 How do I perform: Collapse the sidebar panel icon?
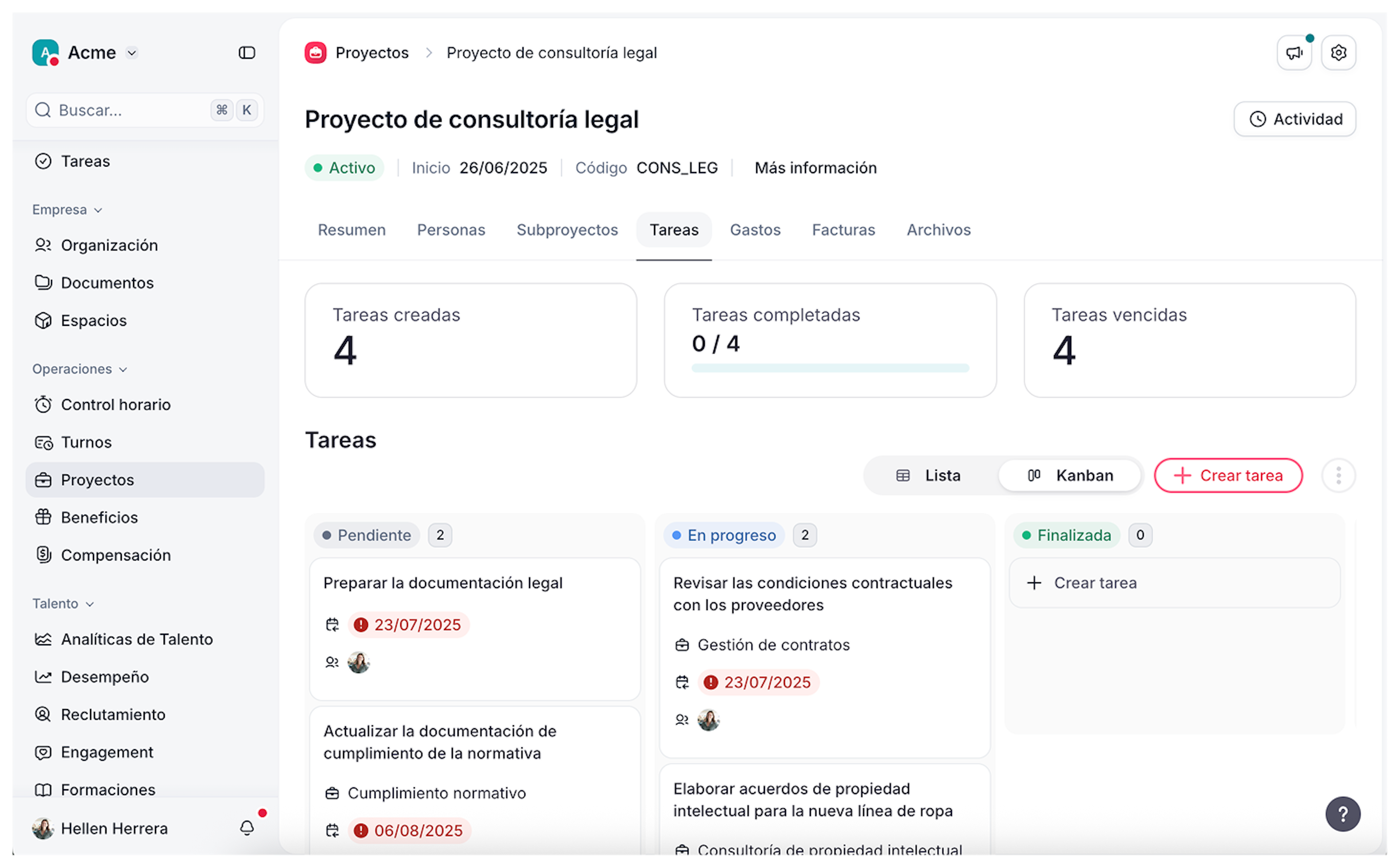(x=246, y=53)
